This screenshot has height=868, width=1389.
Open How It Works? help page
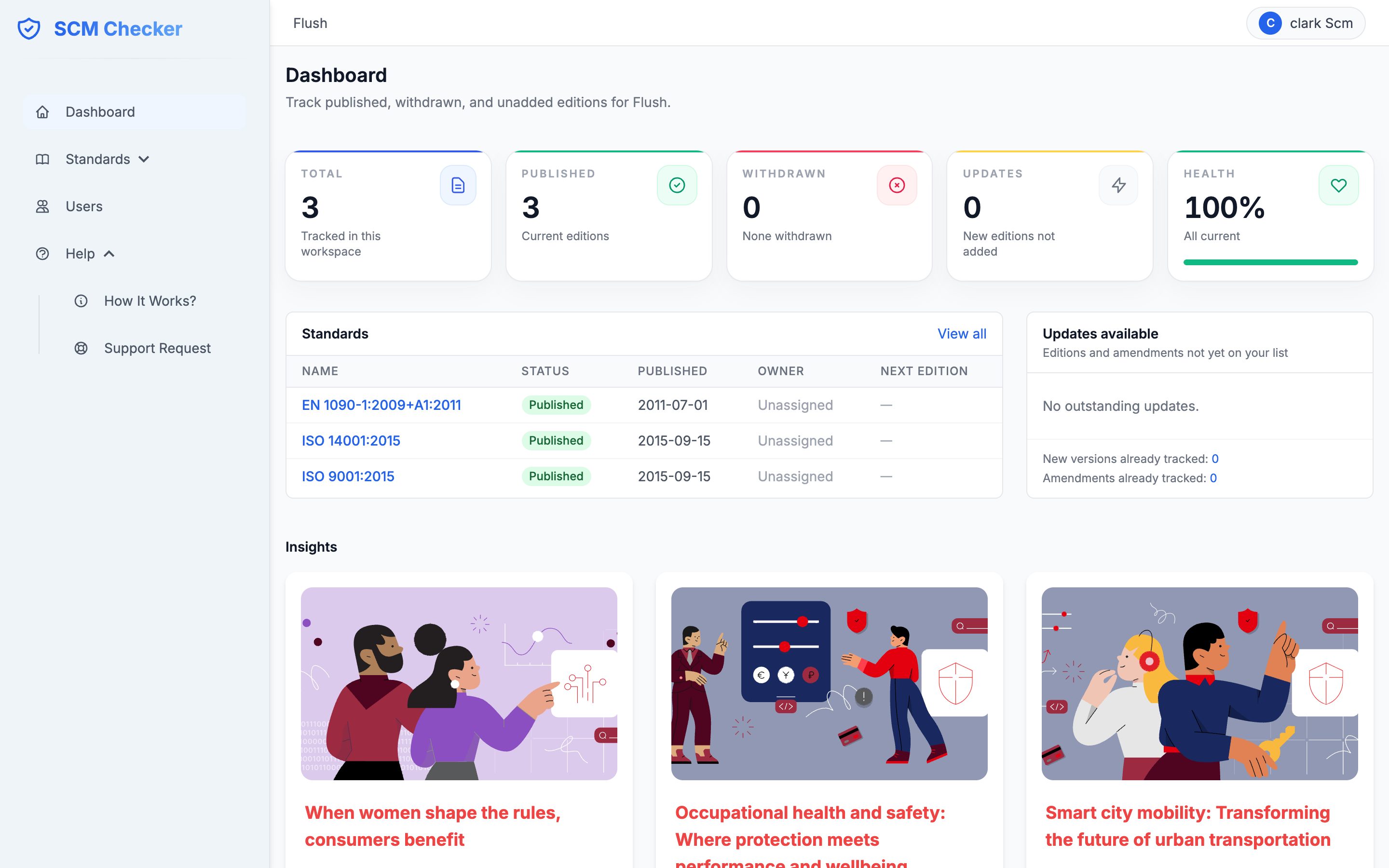click(x=150, y=301)
